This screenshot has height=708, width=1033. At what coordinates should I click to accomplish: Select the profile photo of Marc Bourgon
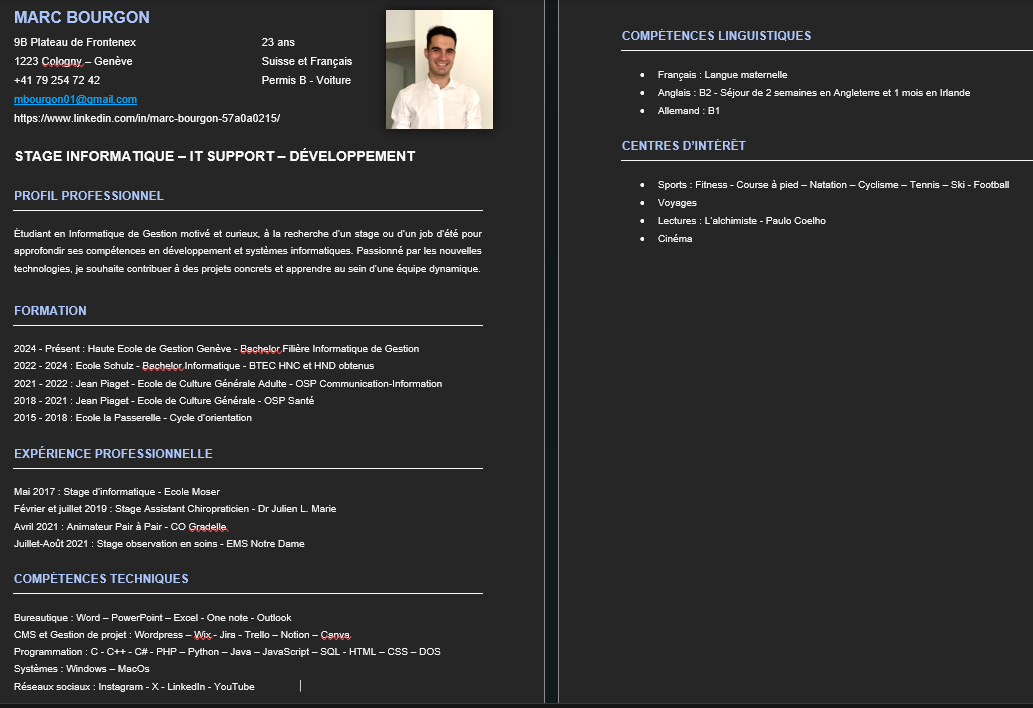point(439,69)
